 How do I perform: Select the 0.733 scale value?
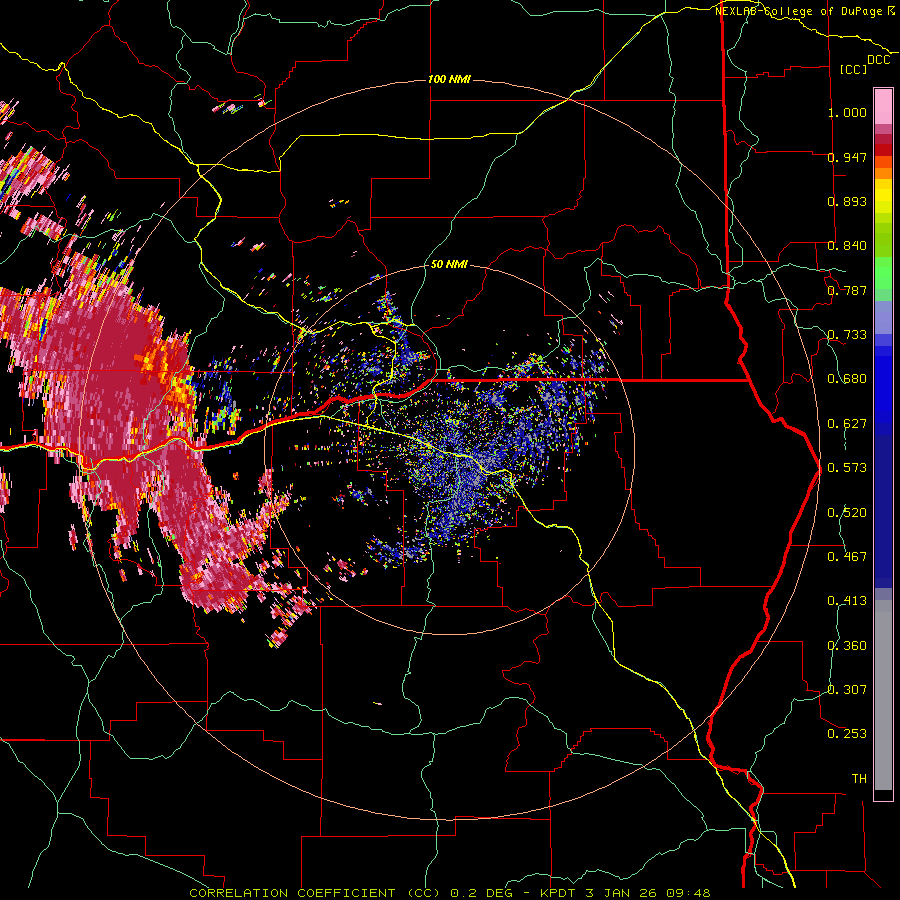(x=847, y=335)
